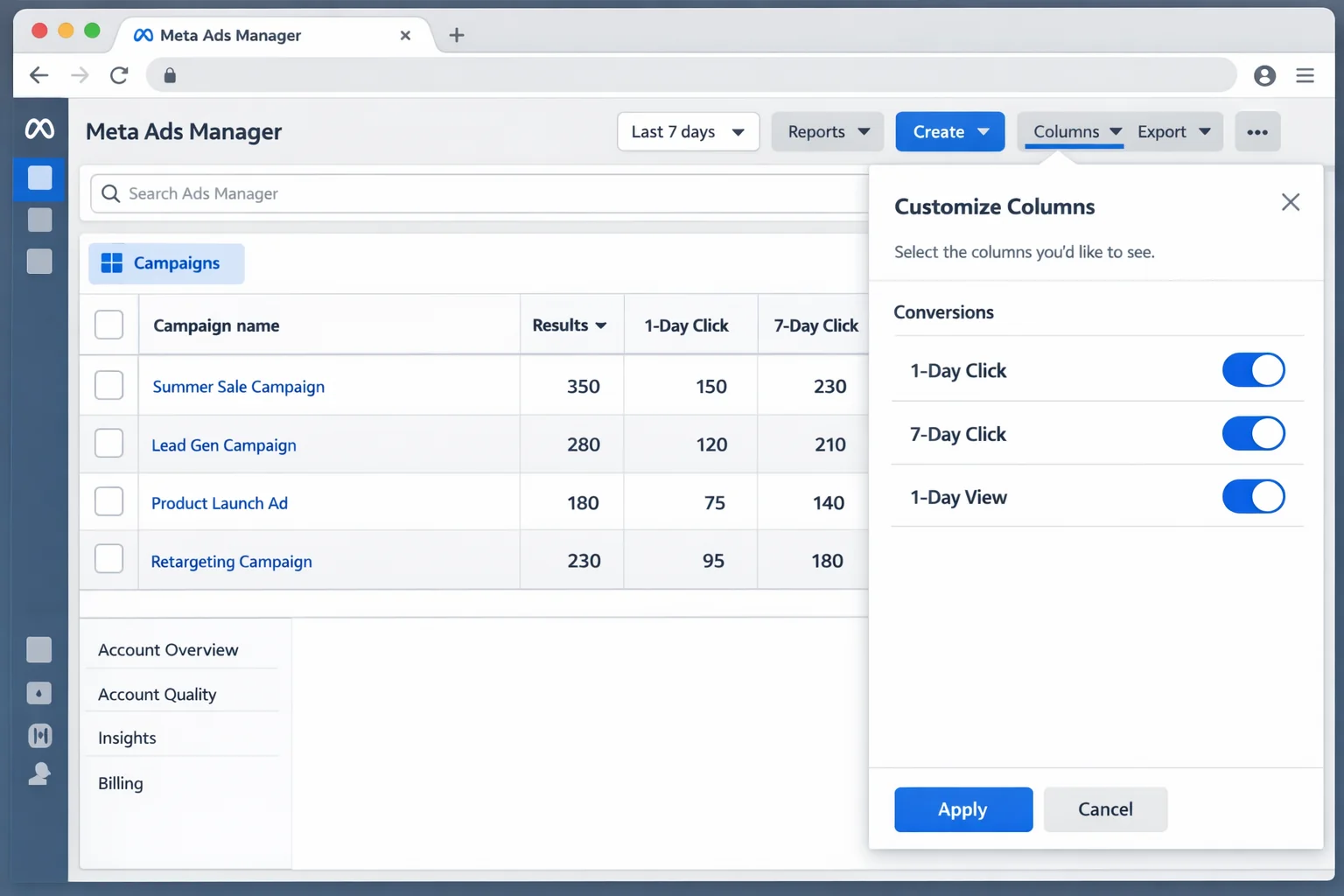Image resolution: width=1344 pixels, height=896 pixels.
Task: Turn off the 7-Day Click toggle
Action: [1253, 433]
